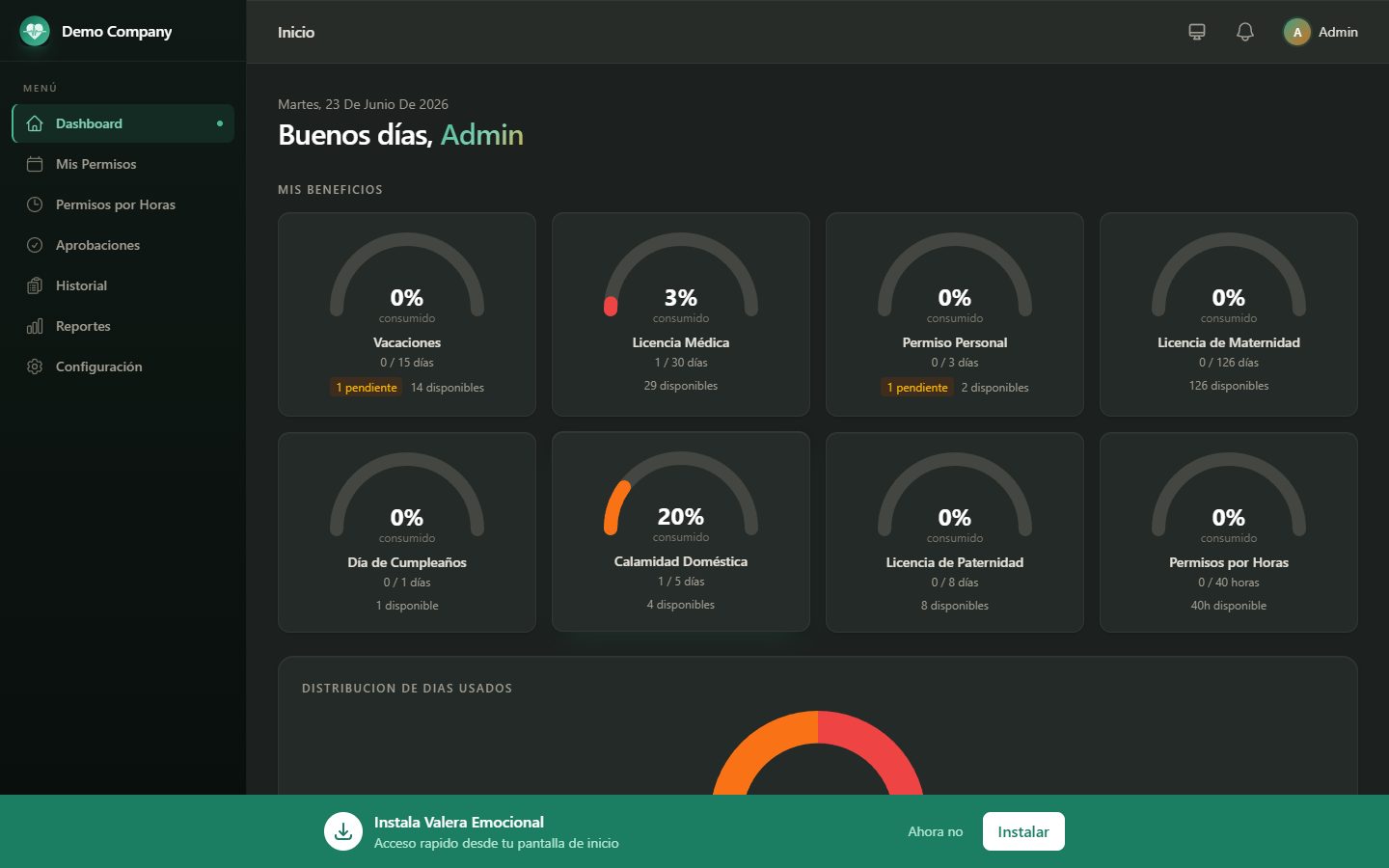Click the Día de Cumpleaños card title
Image resolution: width=1389 pixels, height=868 pixels.
point(407,562)
